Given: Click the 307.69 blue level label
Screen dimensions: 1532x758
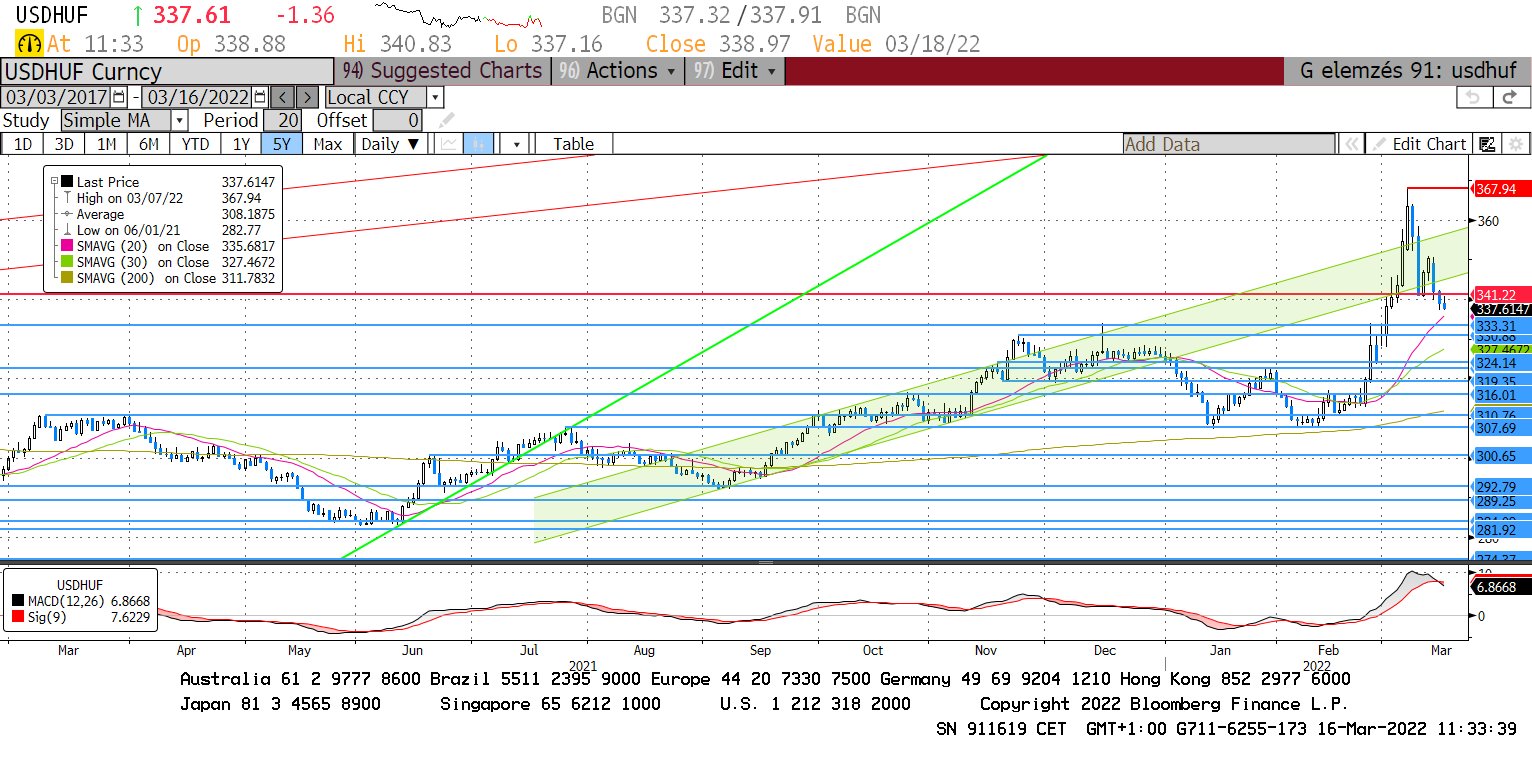Looking at the screenshot, I should pyautogui.click(x=1501, y=427).
